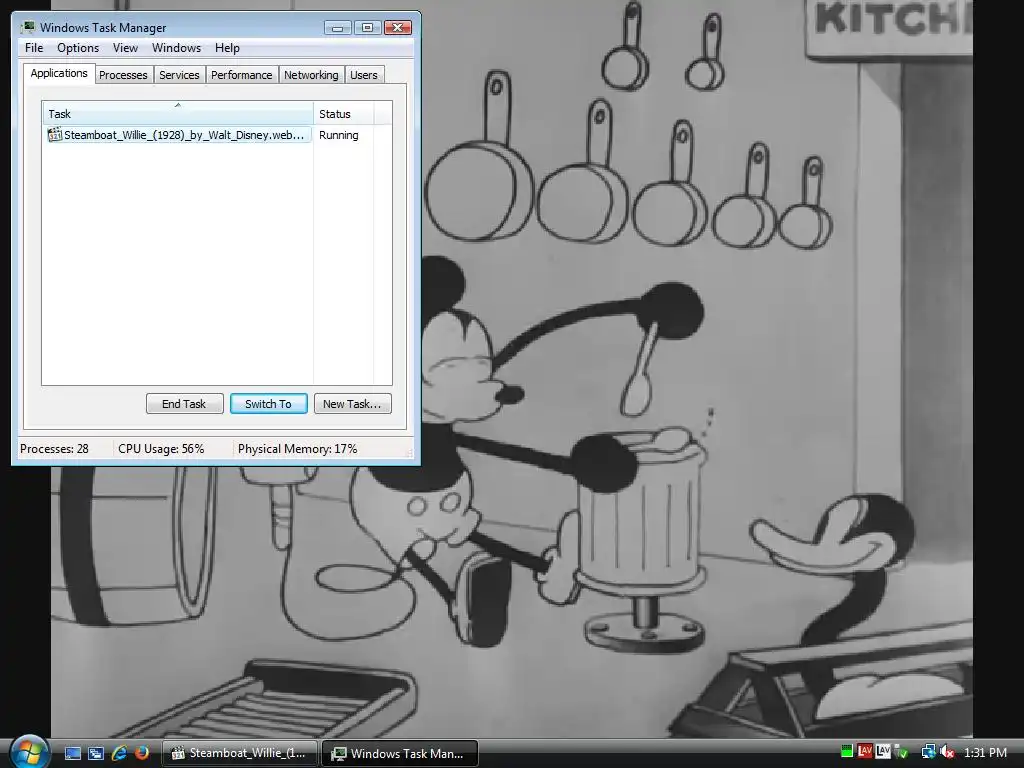The width and height of the screenshot is (1024, 768).
Task: Open the Options menu
Action: (78, 48)
